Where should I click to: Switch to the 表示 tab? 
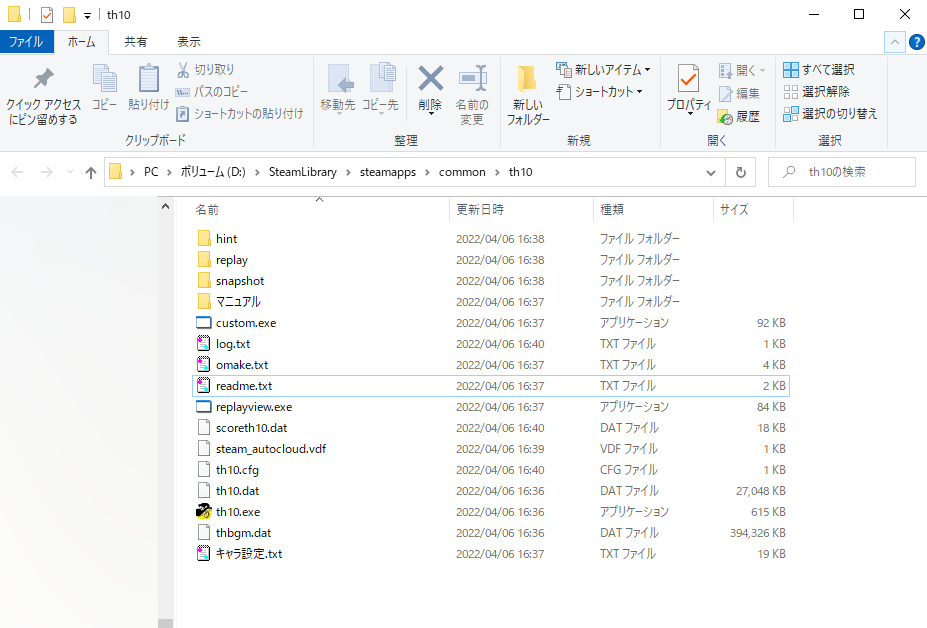(188, 42)
